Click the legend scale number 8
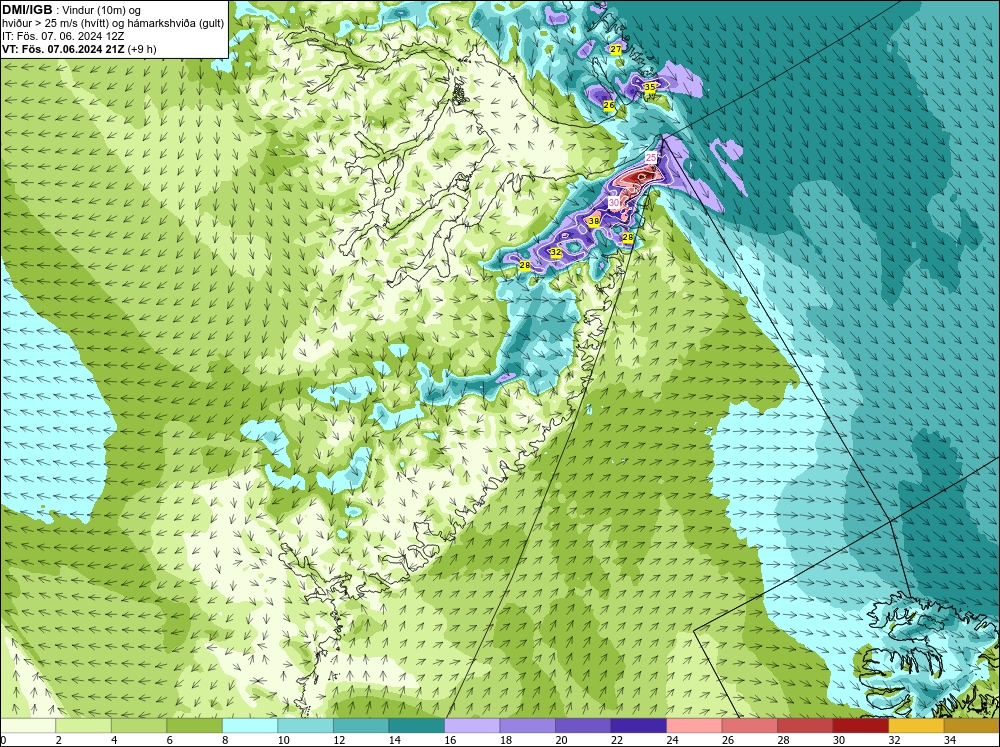This screenshot has width=1000, height=747. [225, 740]
